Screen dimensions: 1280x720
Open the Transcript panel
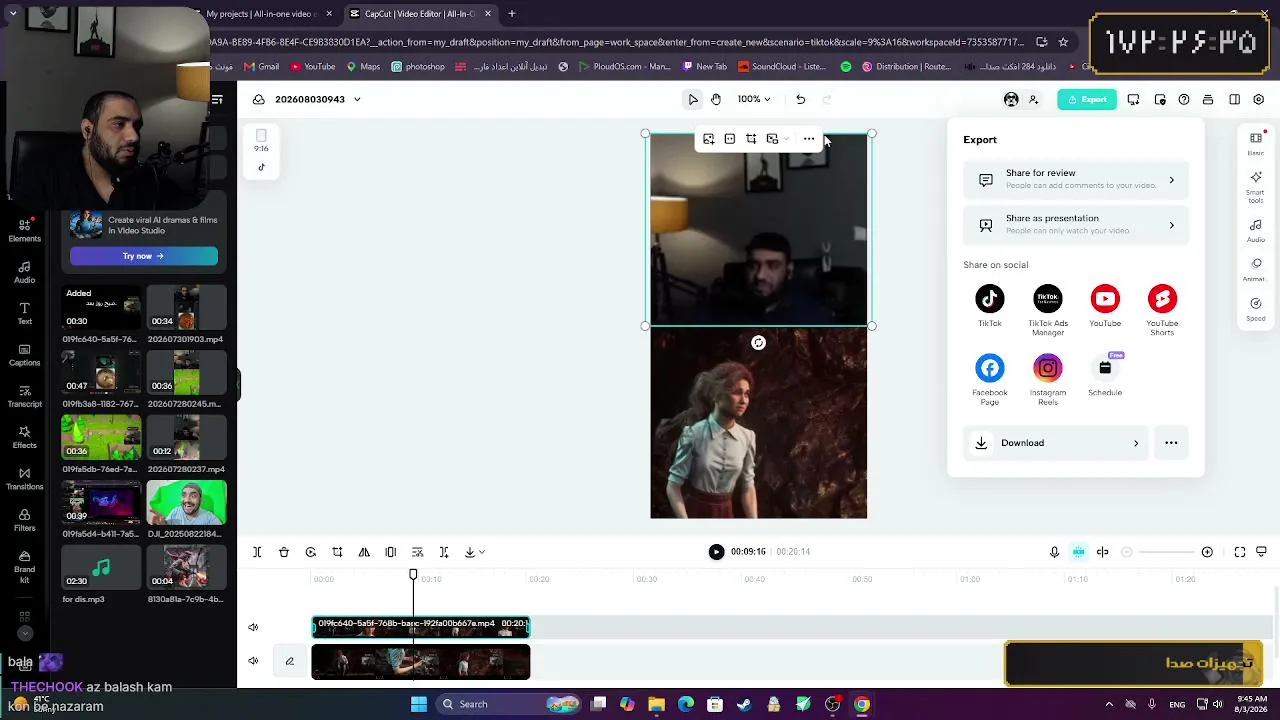pyautogui.click(x=25, y=396)
